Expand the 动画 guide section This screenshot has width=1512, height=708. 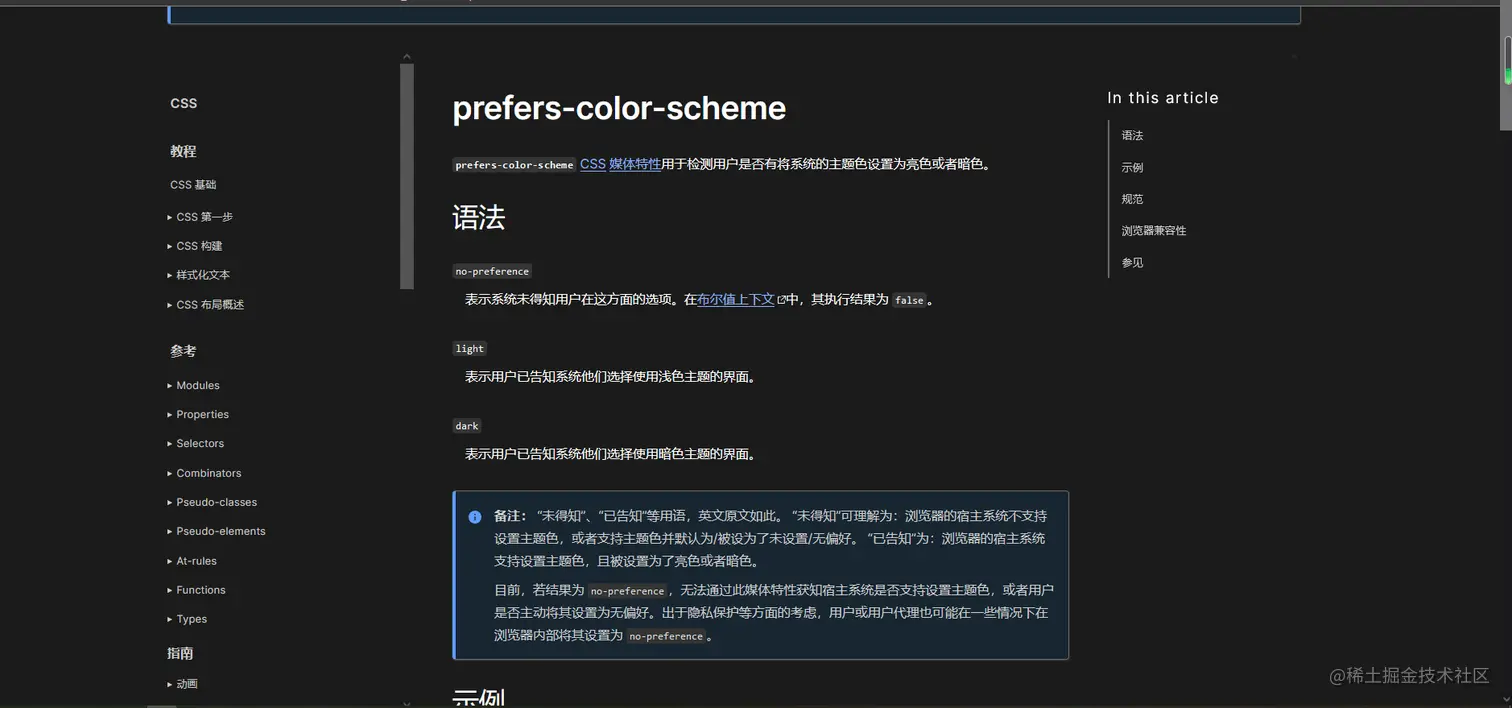pos(182,685)
